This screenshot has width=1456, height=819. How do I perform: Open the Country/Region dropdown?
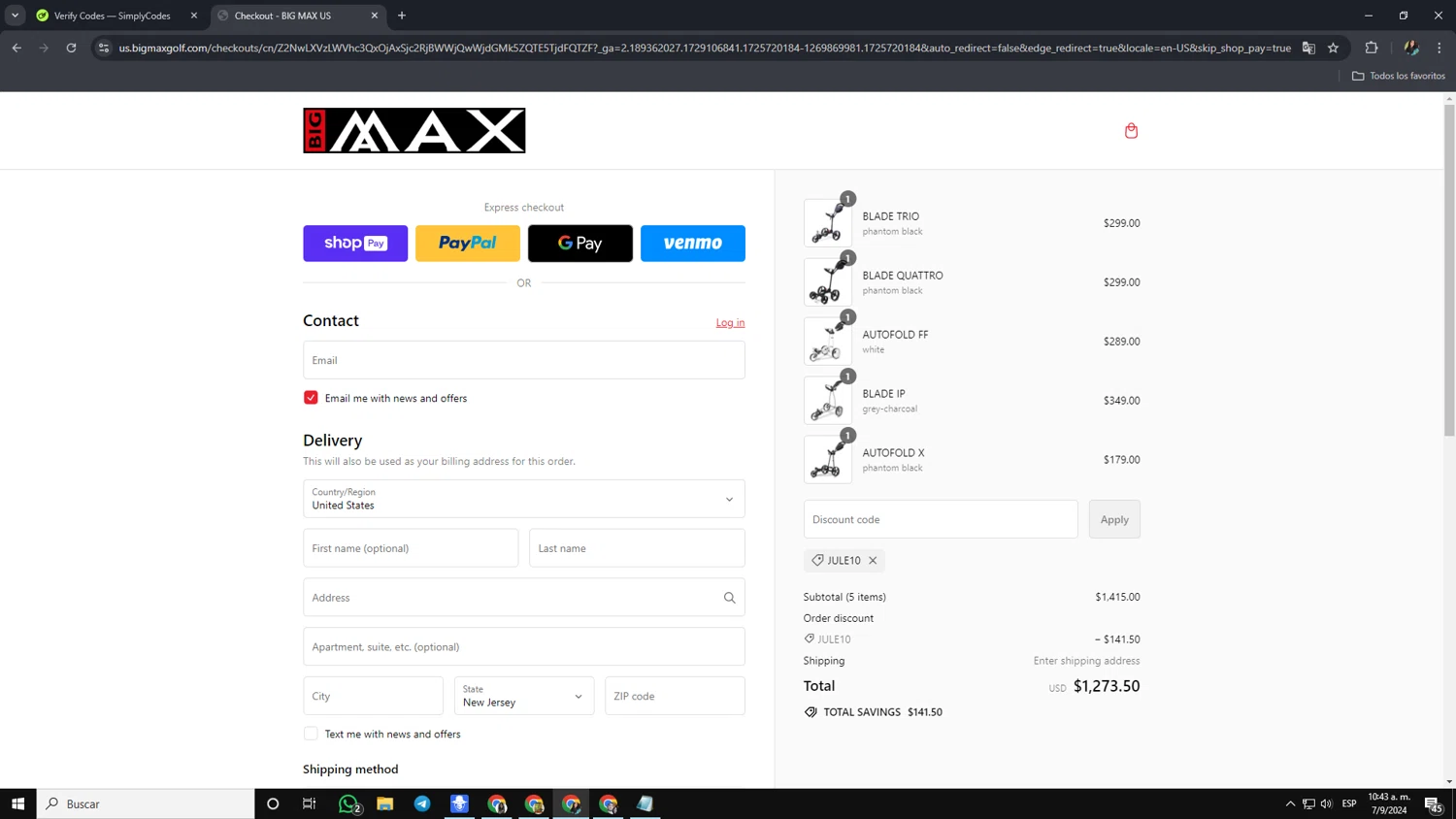(524, 499)
